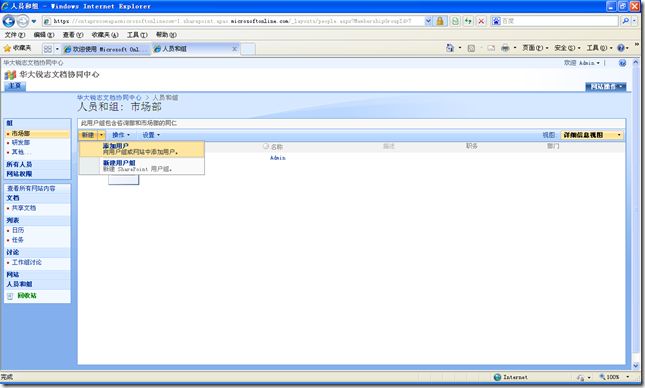The height and width of the screenshot is (388, 645).
Task: Click the Print icon in command bar
Action: click(x=505, y=48)
